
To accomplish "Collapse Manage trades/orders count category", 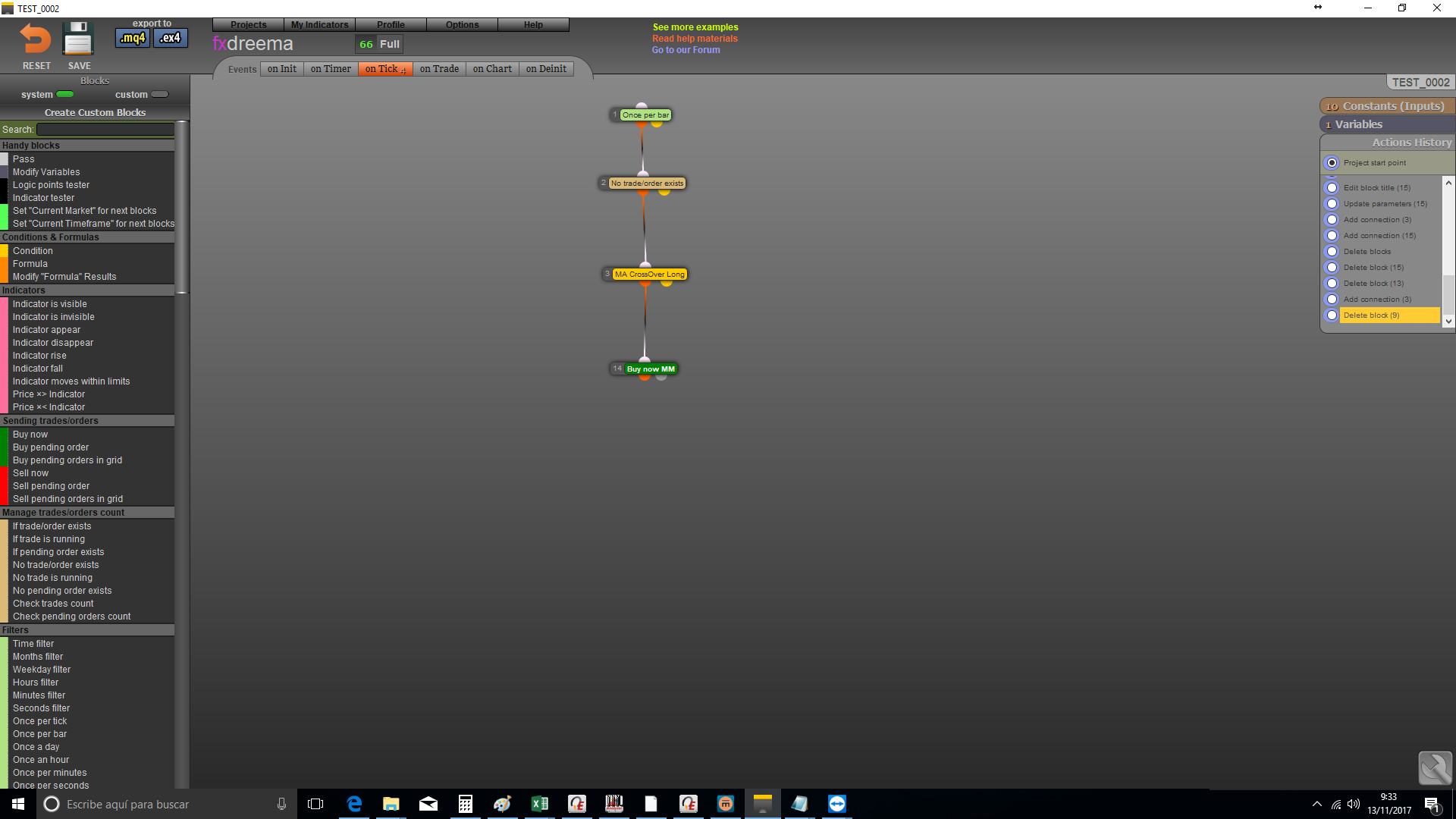I will (87, 513).
